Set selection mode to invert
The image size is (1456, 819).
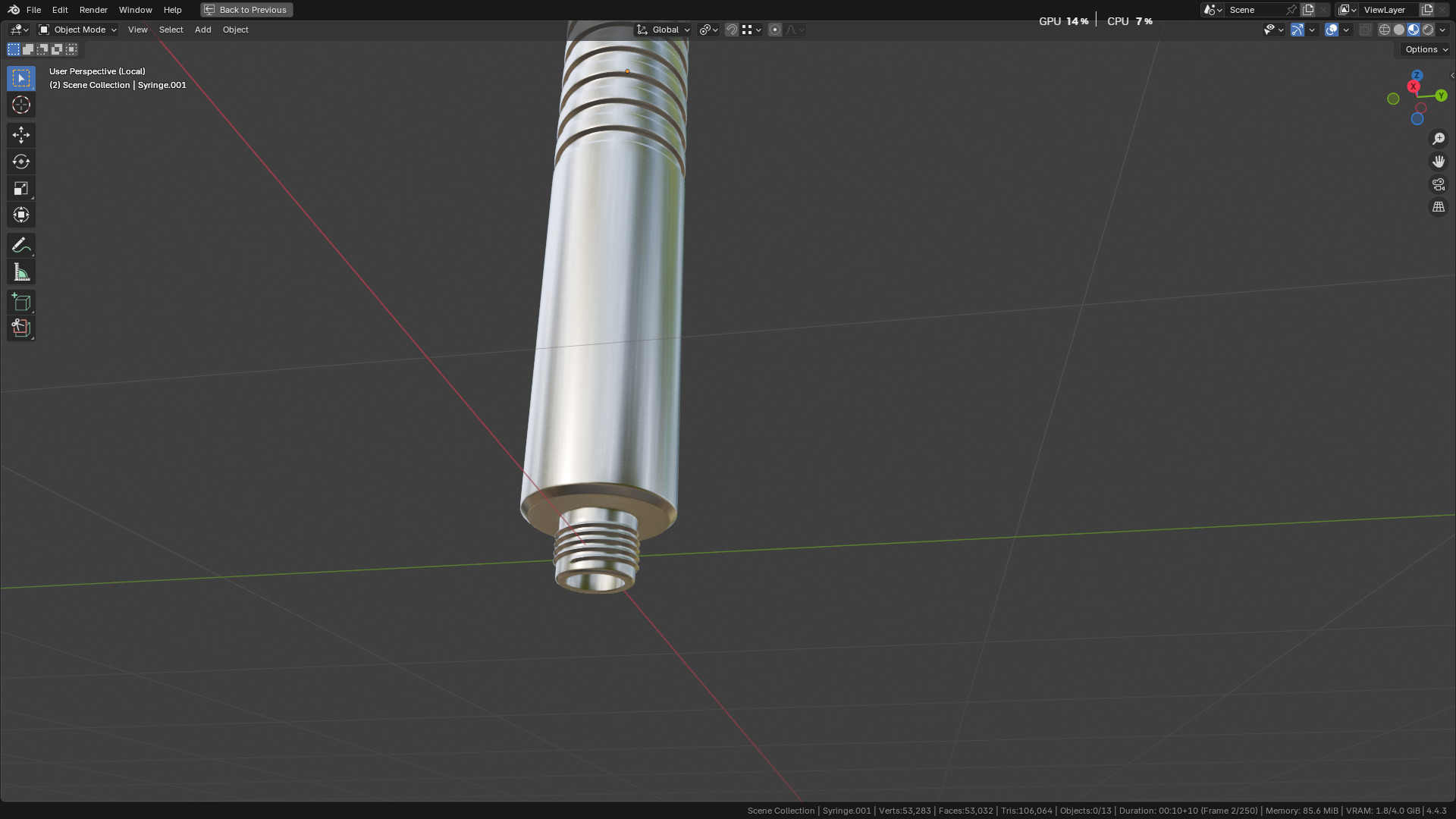57,49
